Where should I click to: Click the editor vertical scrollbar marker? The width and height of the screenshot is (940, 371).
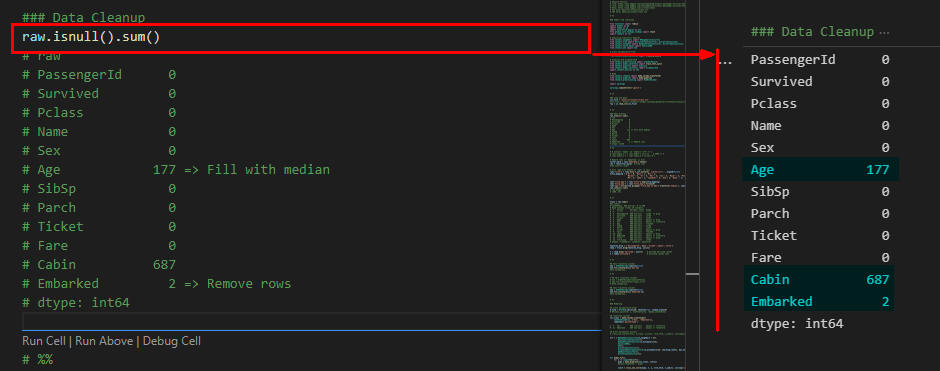[692, 274]
